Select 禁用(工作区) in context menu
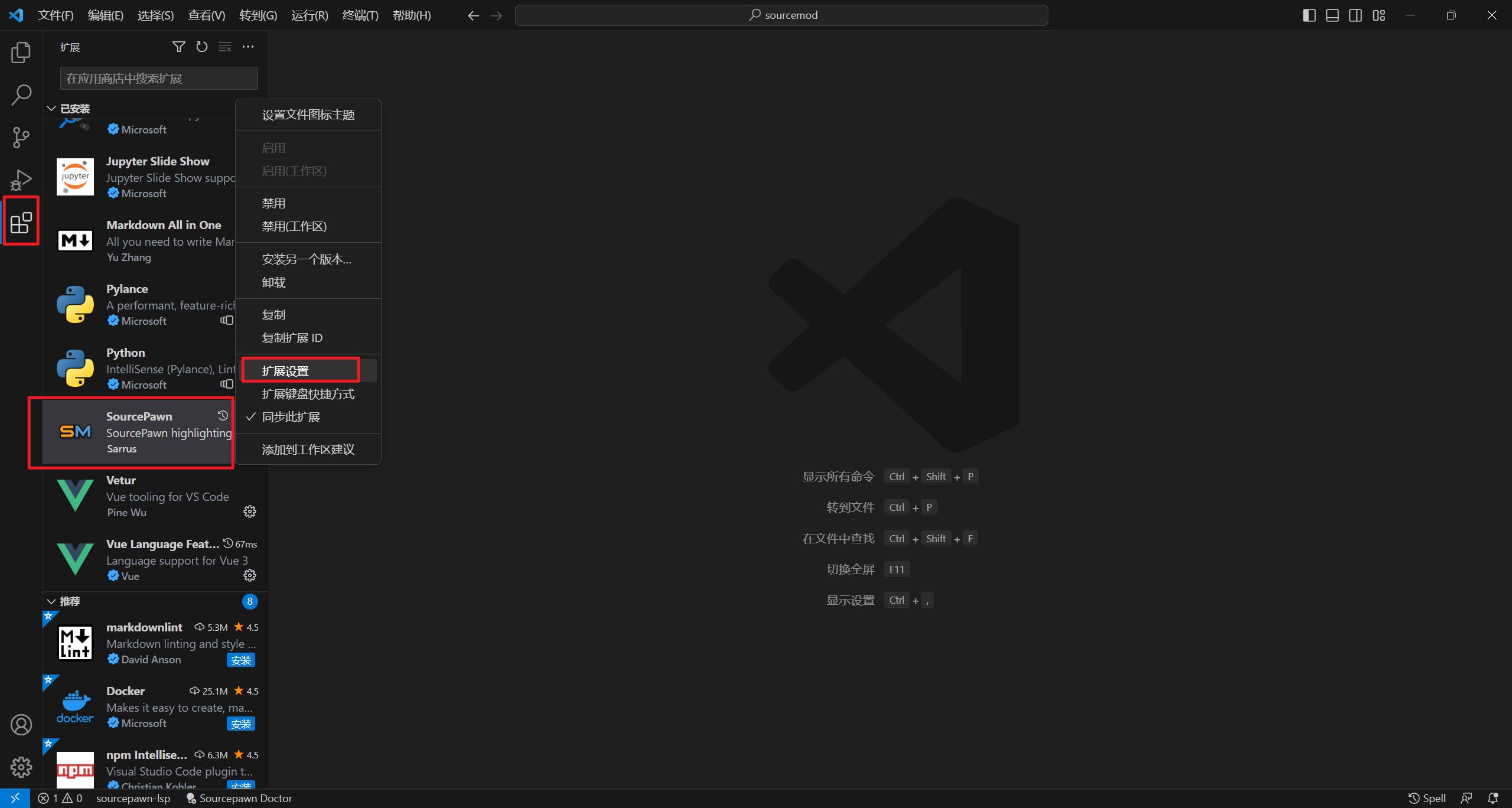This screenshot has width=1512, height=808. pyautogui.click(x=308, y=226)
